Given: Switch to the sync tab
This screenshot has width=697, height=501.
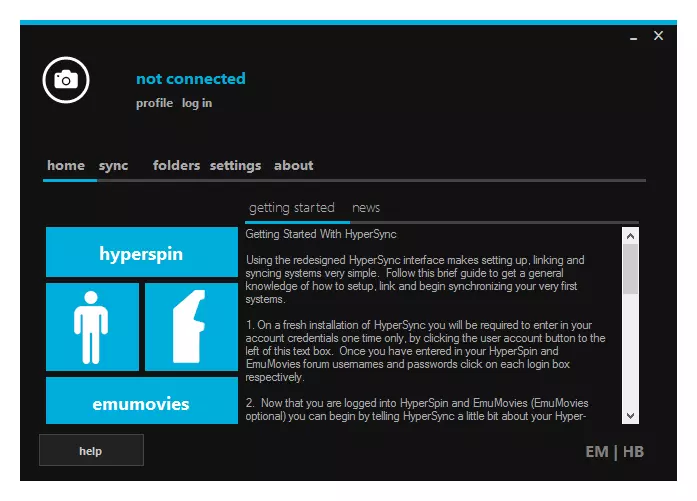Looking at the screenshot, I should coord(113,165).
